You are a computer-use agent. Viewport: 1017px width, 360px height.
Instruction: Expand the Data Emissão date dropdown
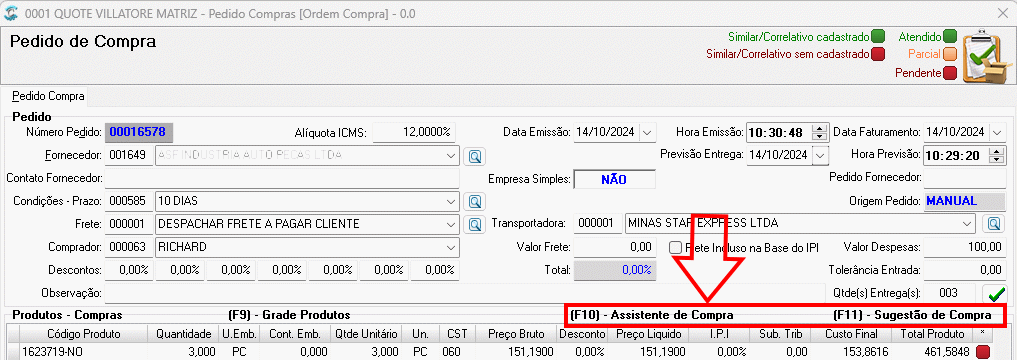point(647,132)
